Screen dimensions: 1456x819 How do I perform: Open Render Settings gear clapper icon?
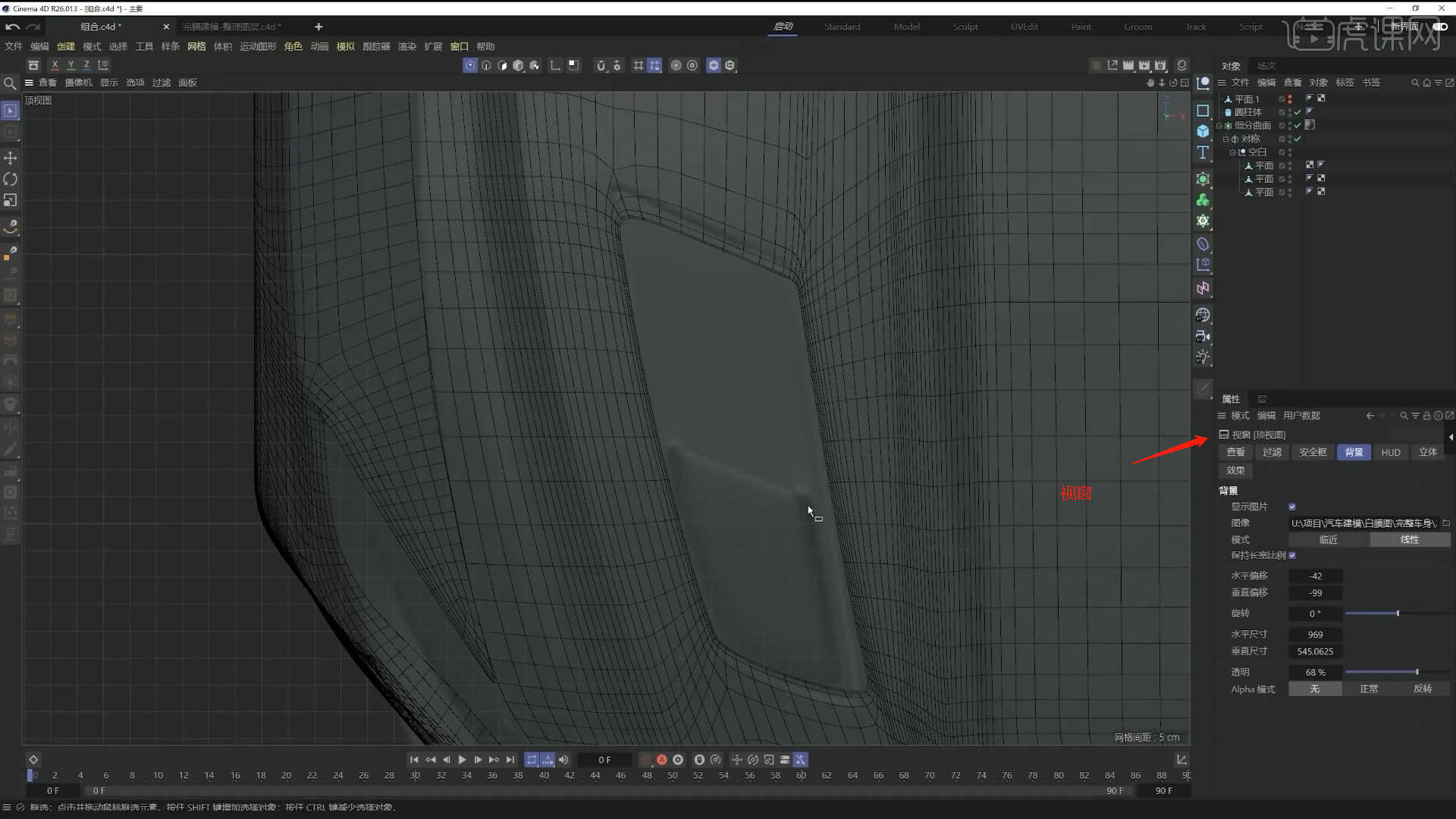pyautogui.click(x=1160, y=65)
